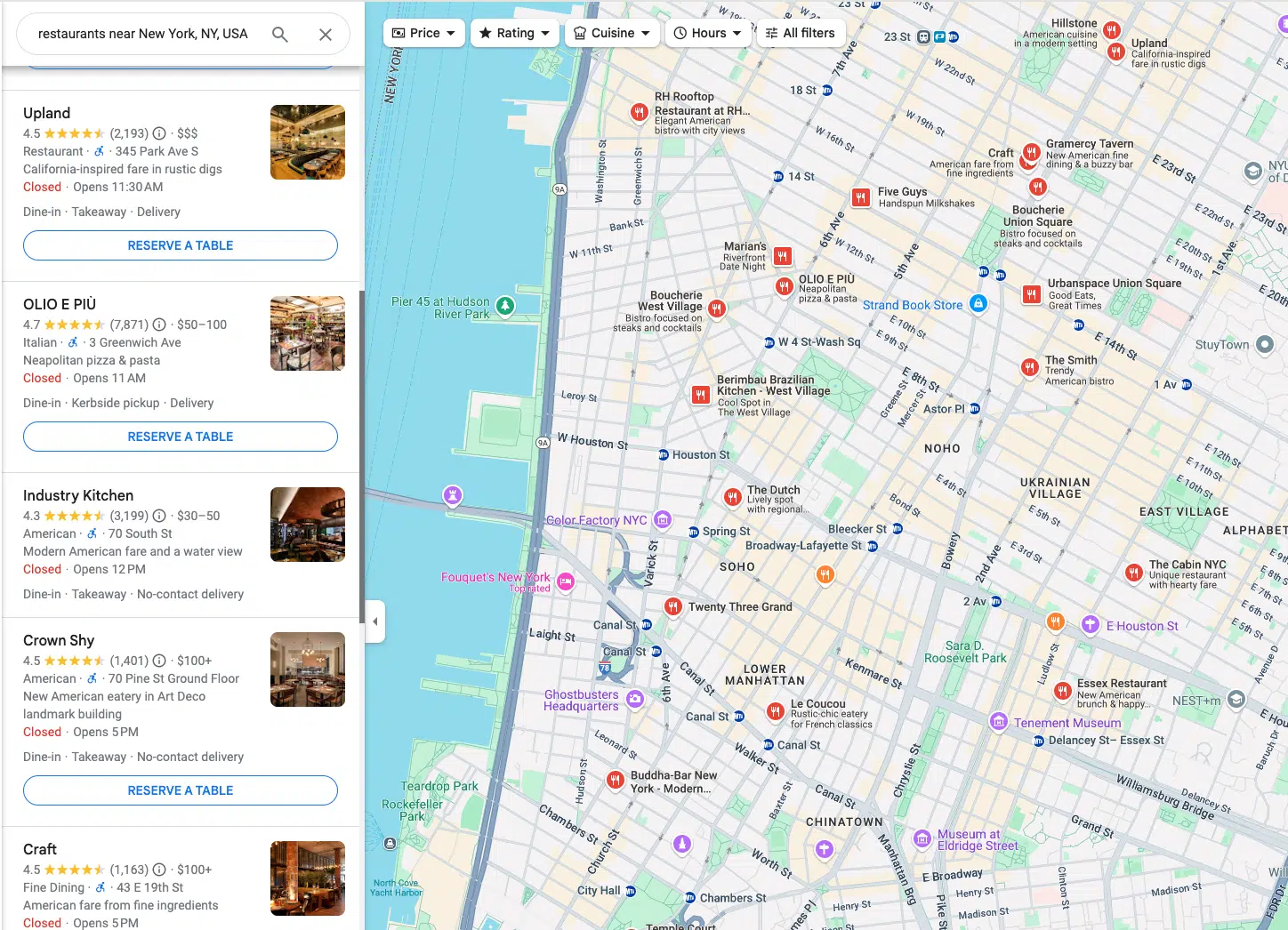Image resolution: width=1288 pixels, height=930 pixels.
Task: Click the Le Coucou restaurant pin
Action: tap(776, 710)
